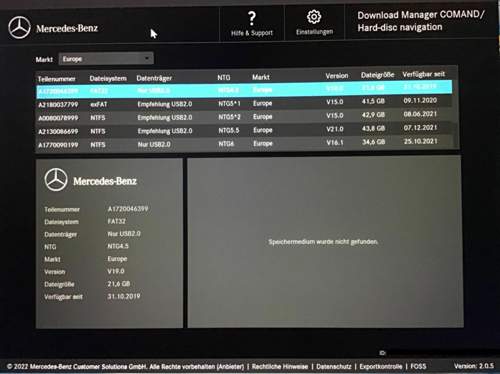Click the Mercedes-Benz star logo in details panel
Screen dimensions: 500x374
(x=56, y=179)
